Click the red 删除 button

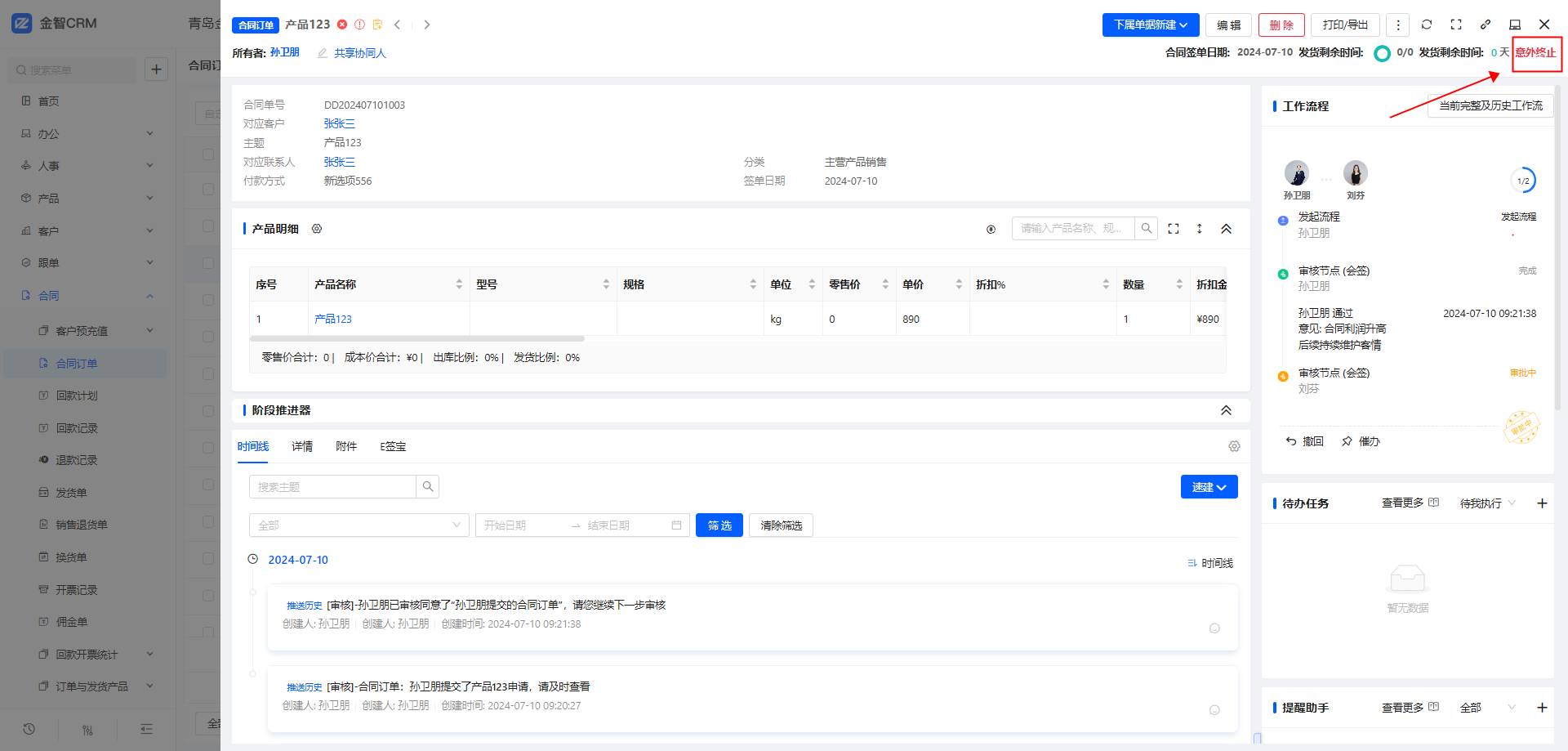(1281, 25)
